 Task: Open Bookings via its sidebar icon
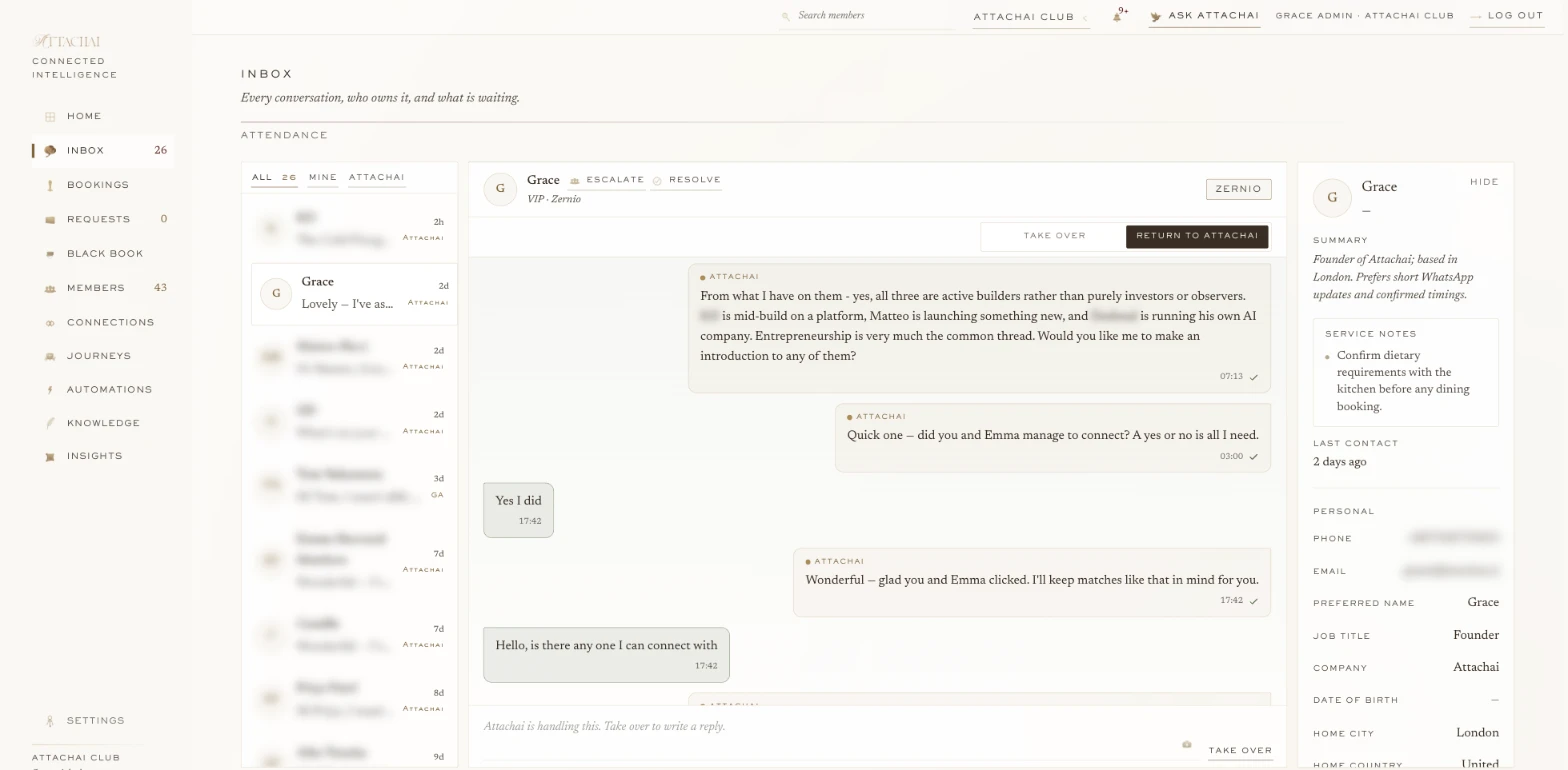coord(50,185)
